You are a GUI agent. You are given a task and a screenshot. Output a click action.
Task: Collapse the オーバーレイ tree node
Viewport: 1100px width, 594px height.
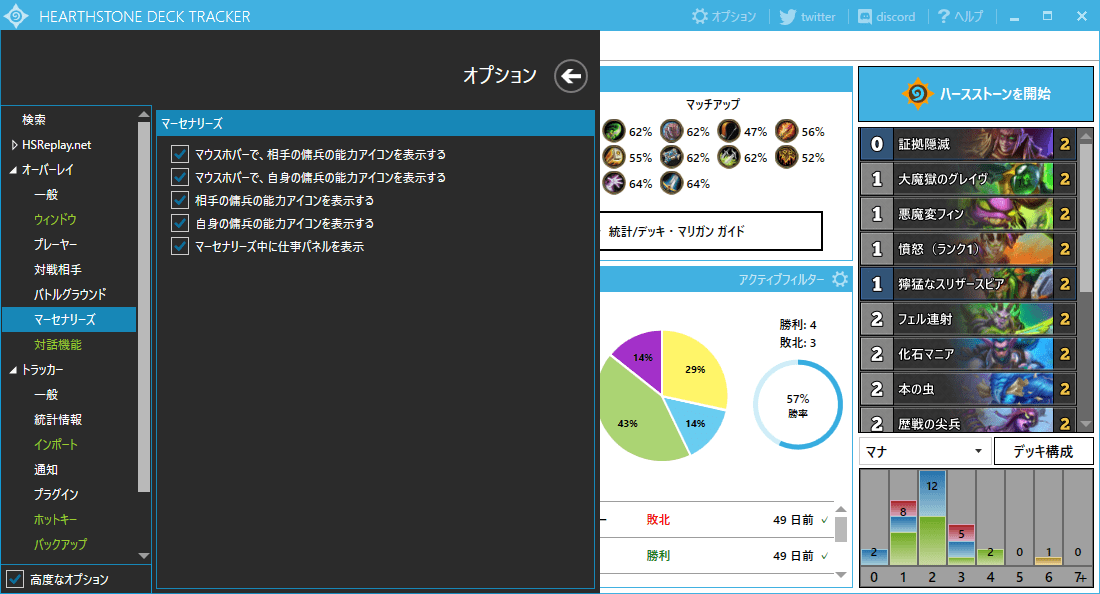coord(13,170)
